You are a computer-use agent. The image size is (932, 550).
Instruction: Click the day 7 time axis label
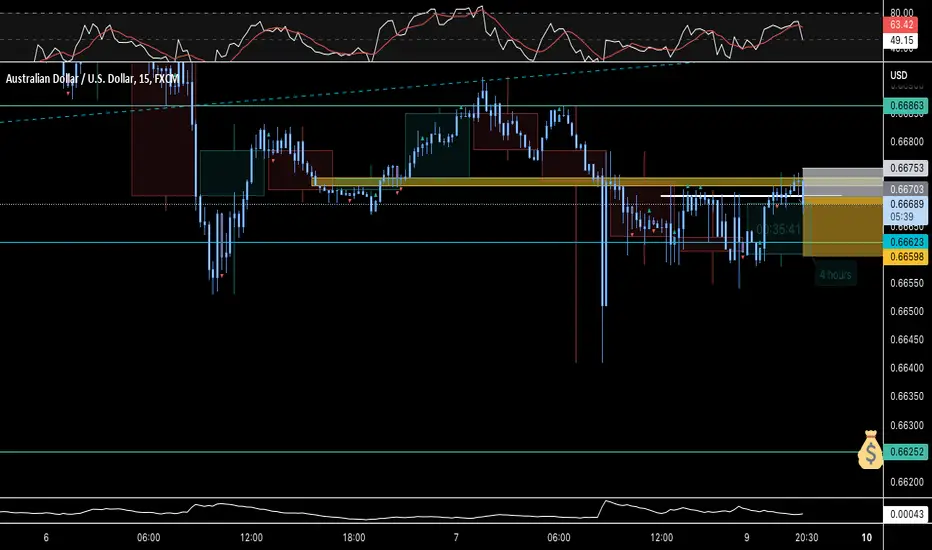[x=456, y=538]
